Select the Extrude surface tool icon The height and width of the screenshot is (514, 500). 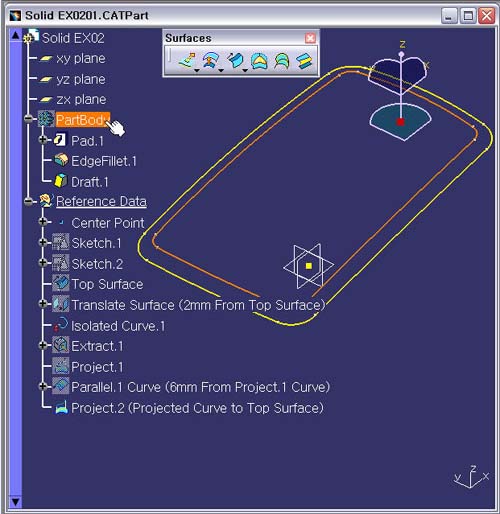pyautogui.click(x=187, y=60)
